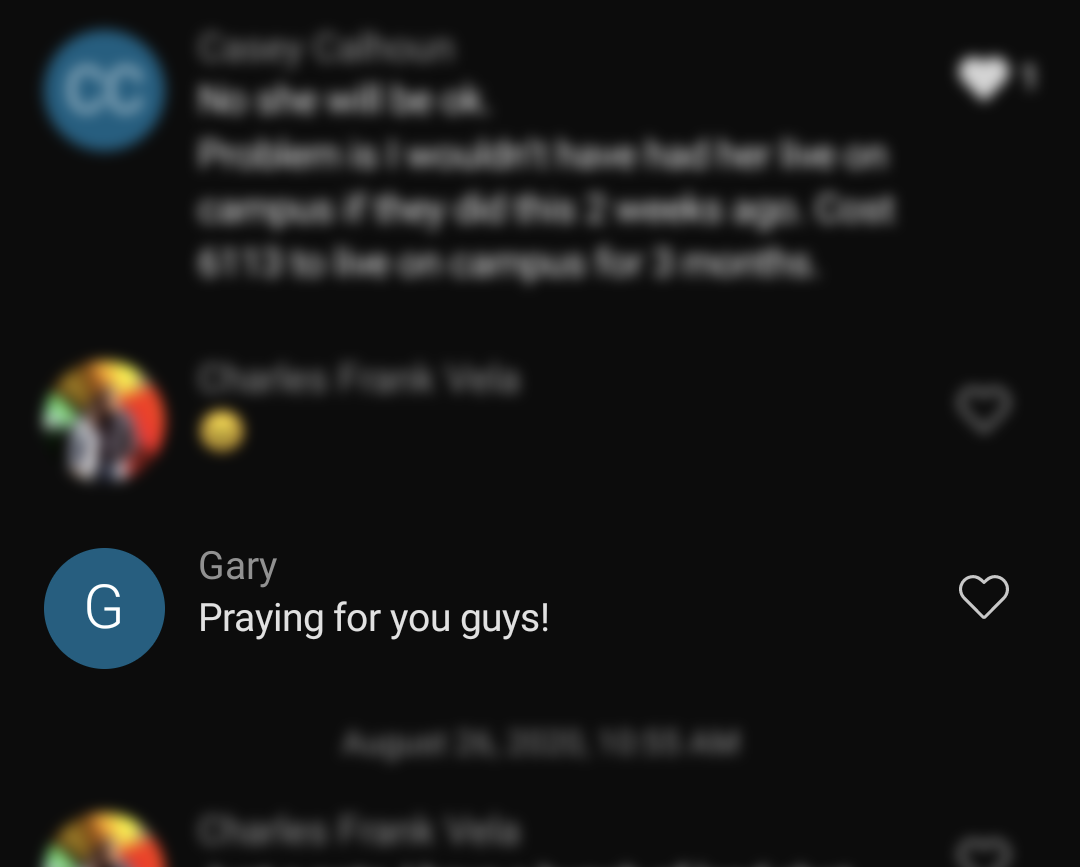Unlike the top comment's filled heart
1080x867 pixels.
pyautogui.click(x=983, y=78)
